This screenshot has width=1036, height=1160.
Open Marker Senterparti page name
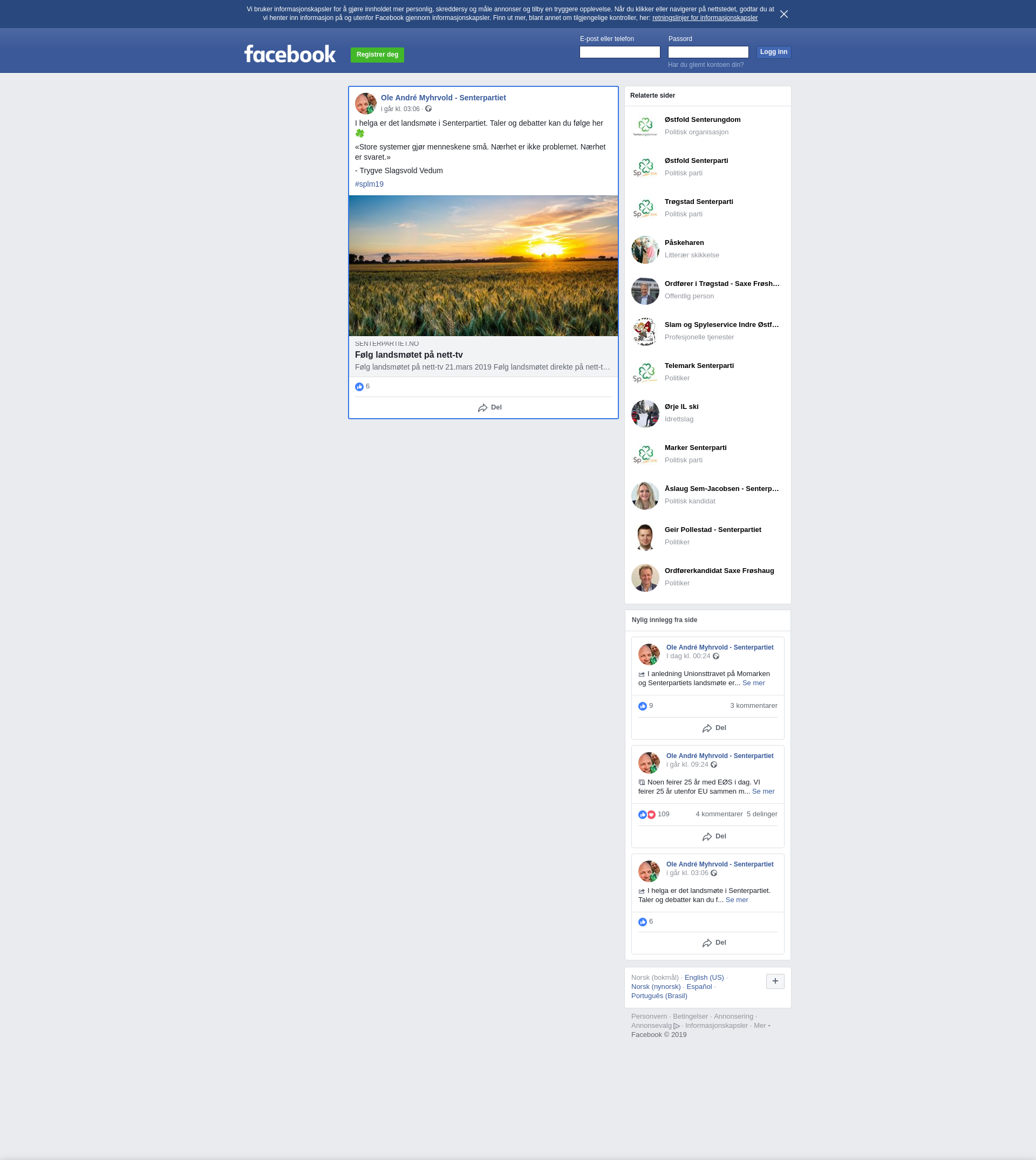pos(695,447)
